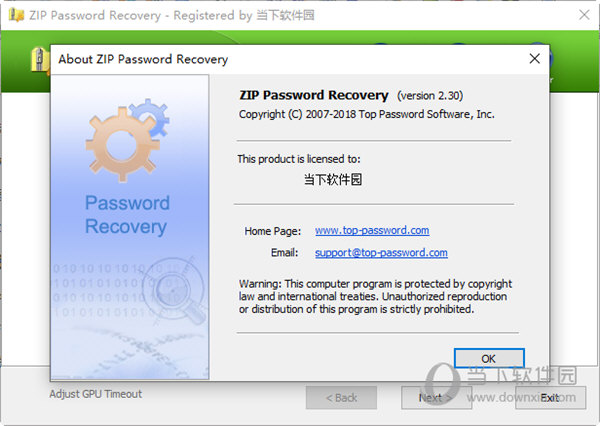Open the Adjust GPU Timeout option

[96, 394]
